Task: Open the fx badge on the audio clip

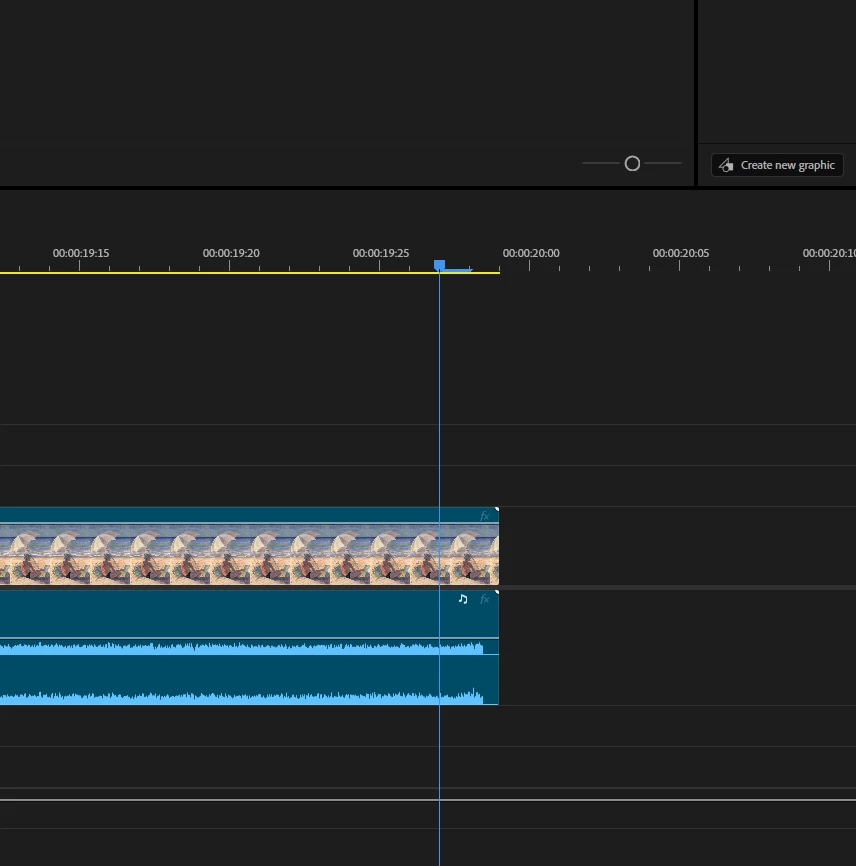Action: click(484, 599)
